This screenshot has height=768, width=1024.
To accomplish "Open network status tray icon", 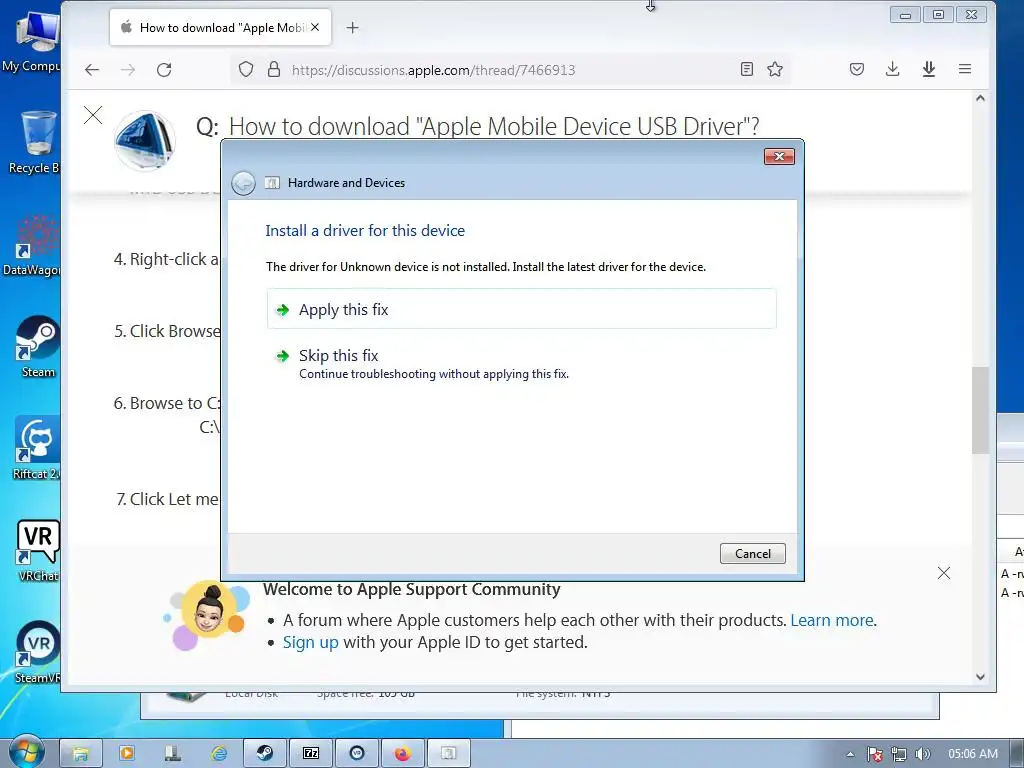I will [899, 754].
